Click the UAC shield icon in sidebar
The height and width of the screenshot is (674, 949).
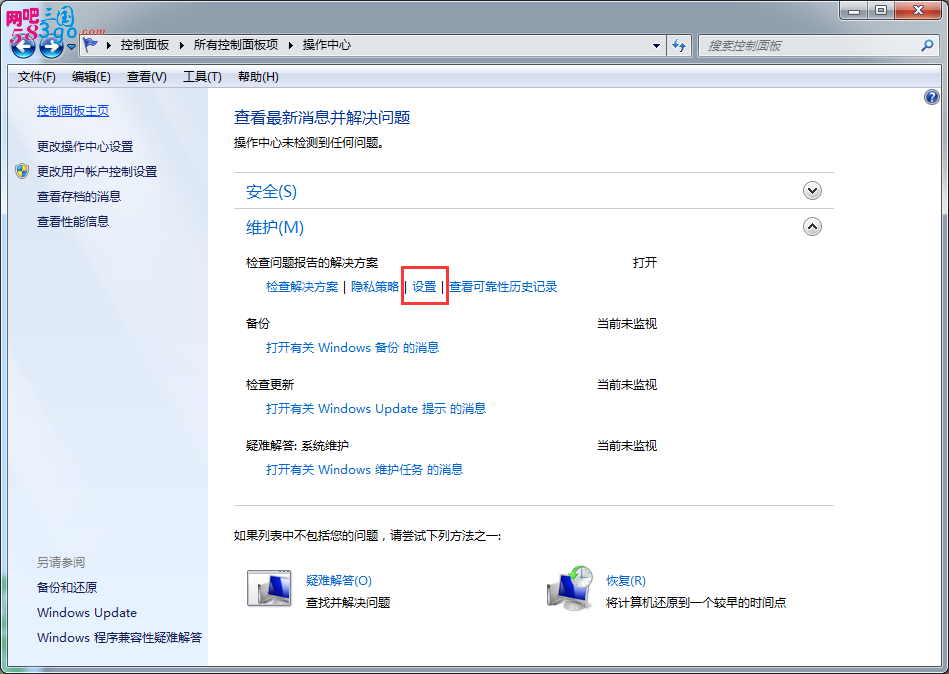point(22,171)
